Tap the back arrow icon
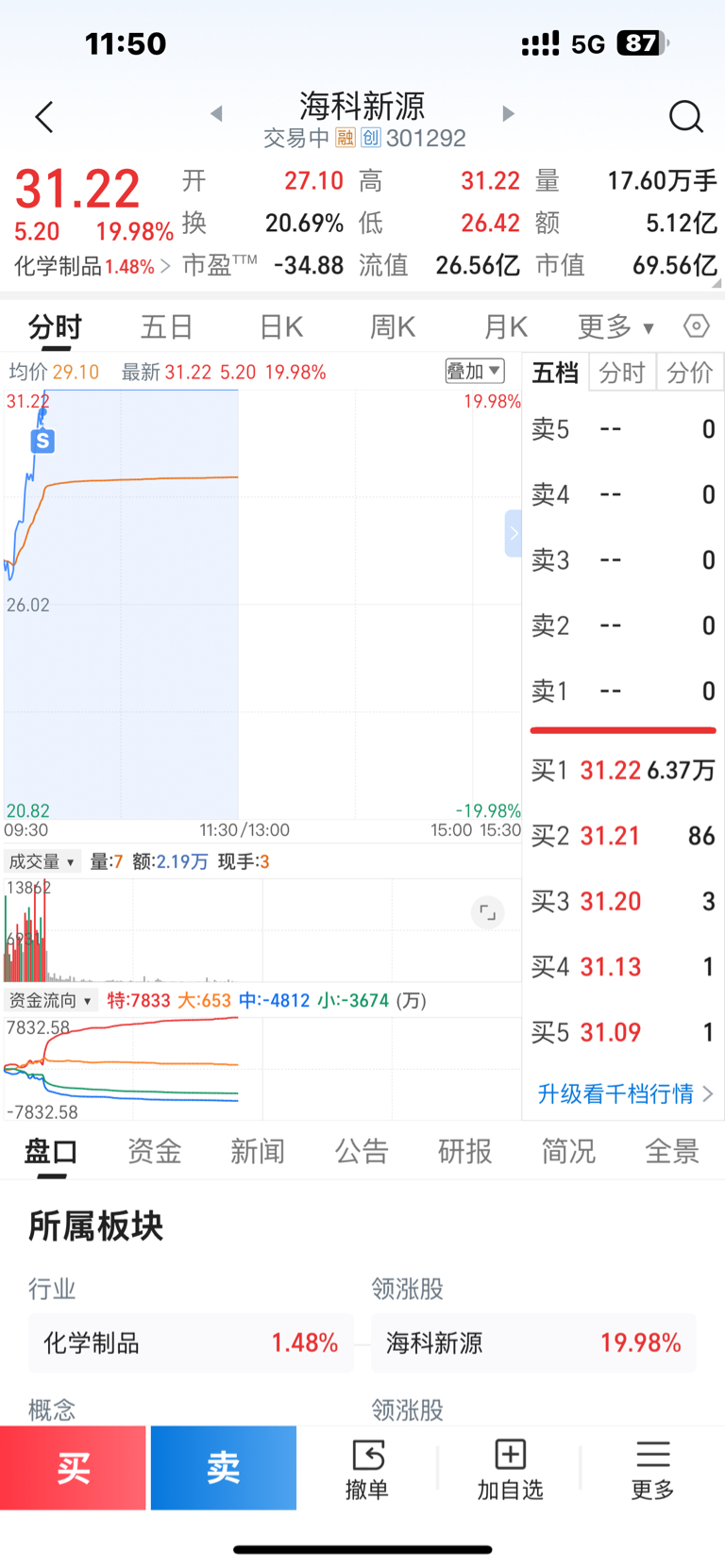725x1568 pixels. coord(44,117)
